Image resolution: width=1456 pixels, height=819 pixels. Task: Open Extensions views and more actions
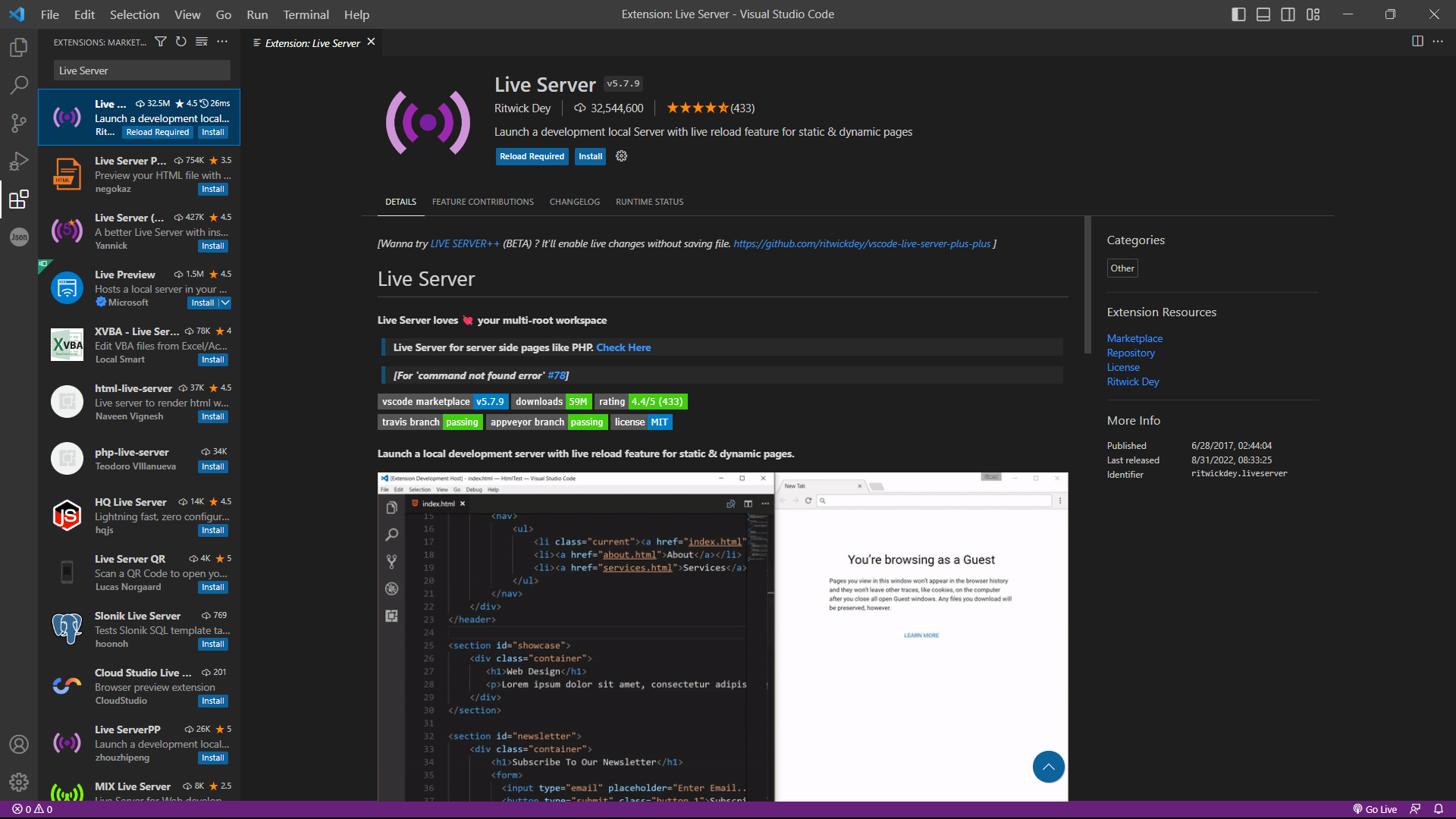click(222, 42)
